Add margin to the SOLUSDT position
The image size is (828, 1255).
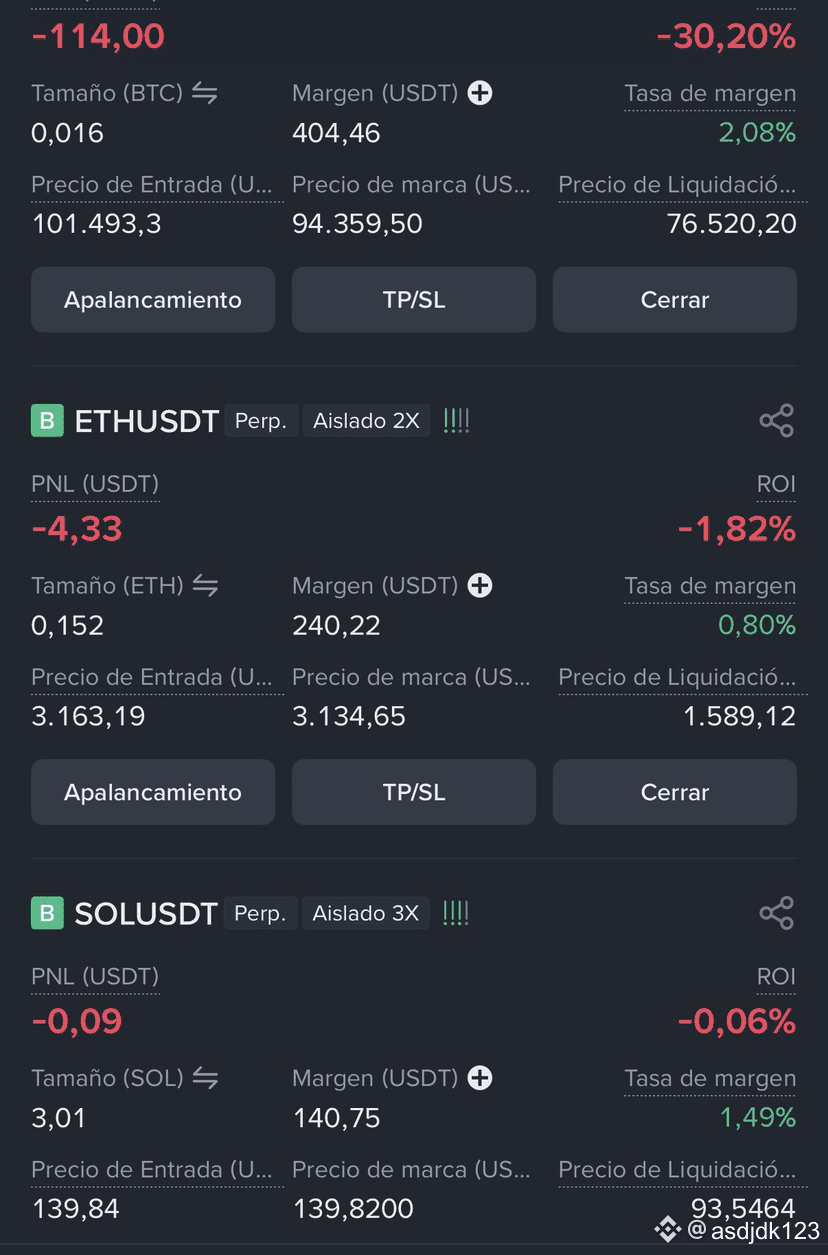pos(480,1077)
